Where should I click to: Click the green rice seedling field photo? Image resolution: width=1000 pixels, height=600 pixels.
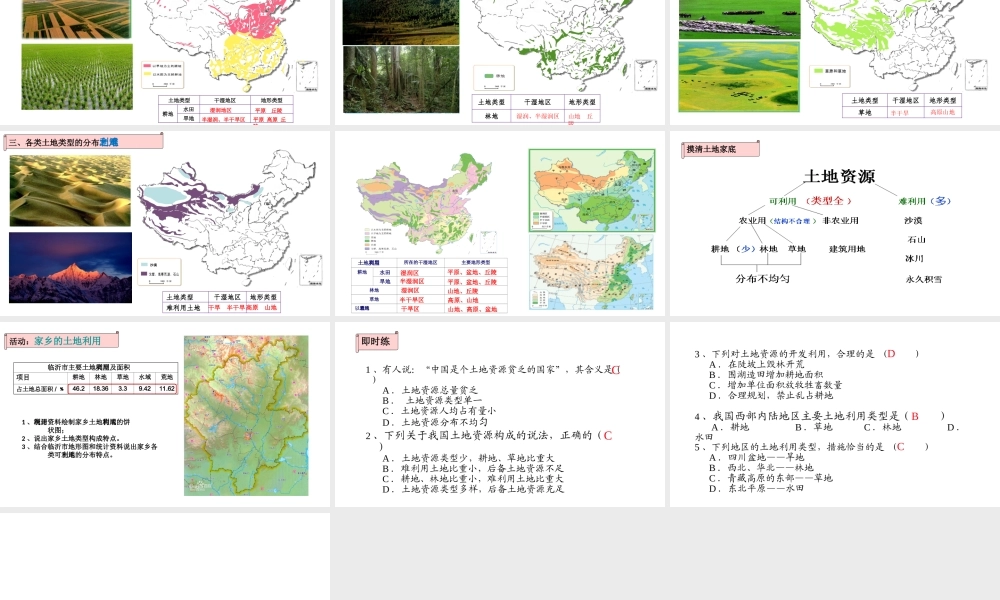pos(77,77)
